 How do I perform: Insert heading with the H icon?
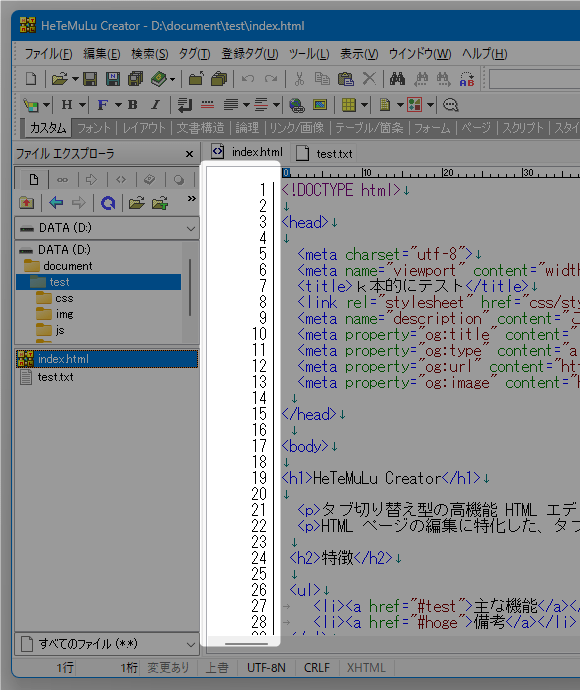[67, 105]
